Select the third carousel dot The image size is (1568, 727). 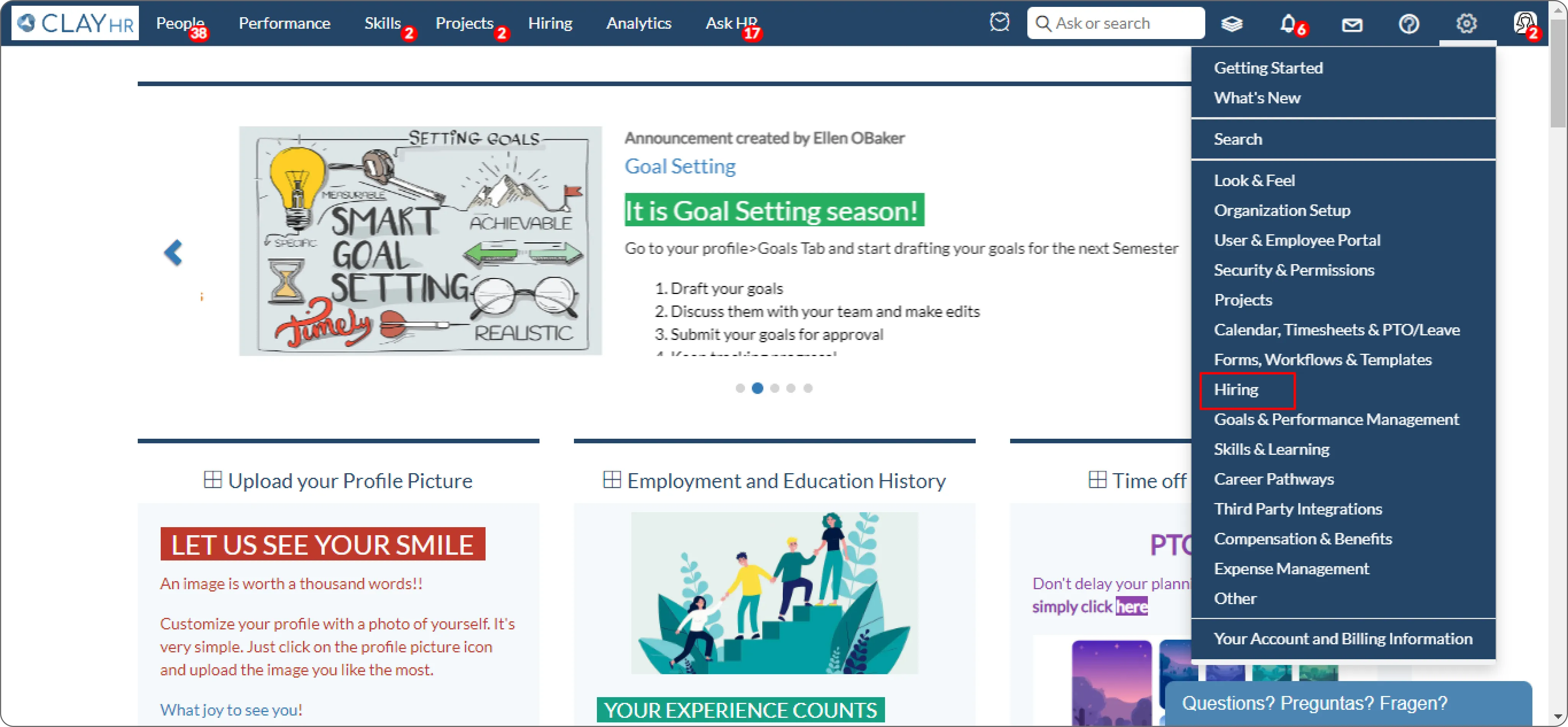pyautogui.click(x=774, y=389)
